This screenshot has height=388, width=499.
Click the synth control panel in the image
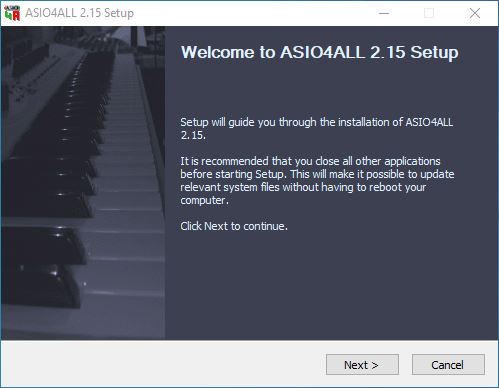[37, 73]
